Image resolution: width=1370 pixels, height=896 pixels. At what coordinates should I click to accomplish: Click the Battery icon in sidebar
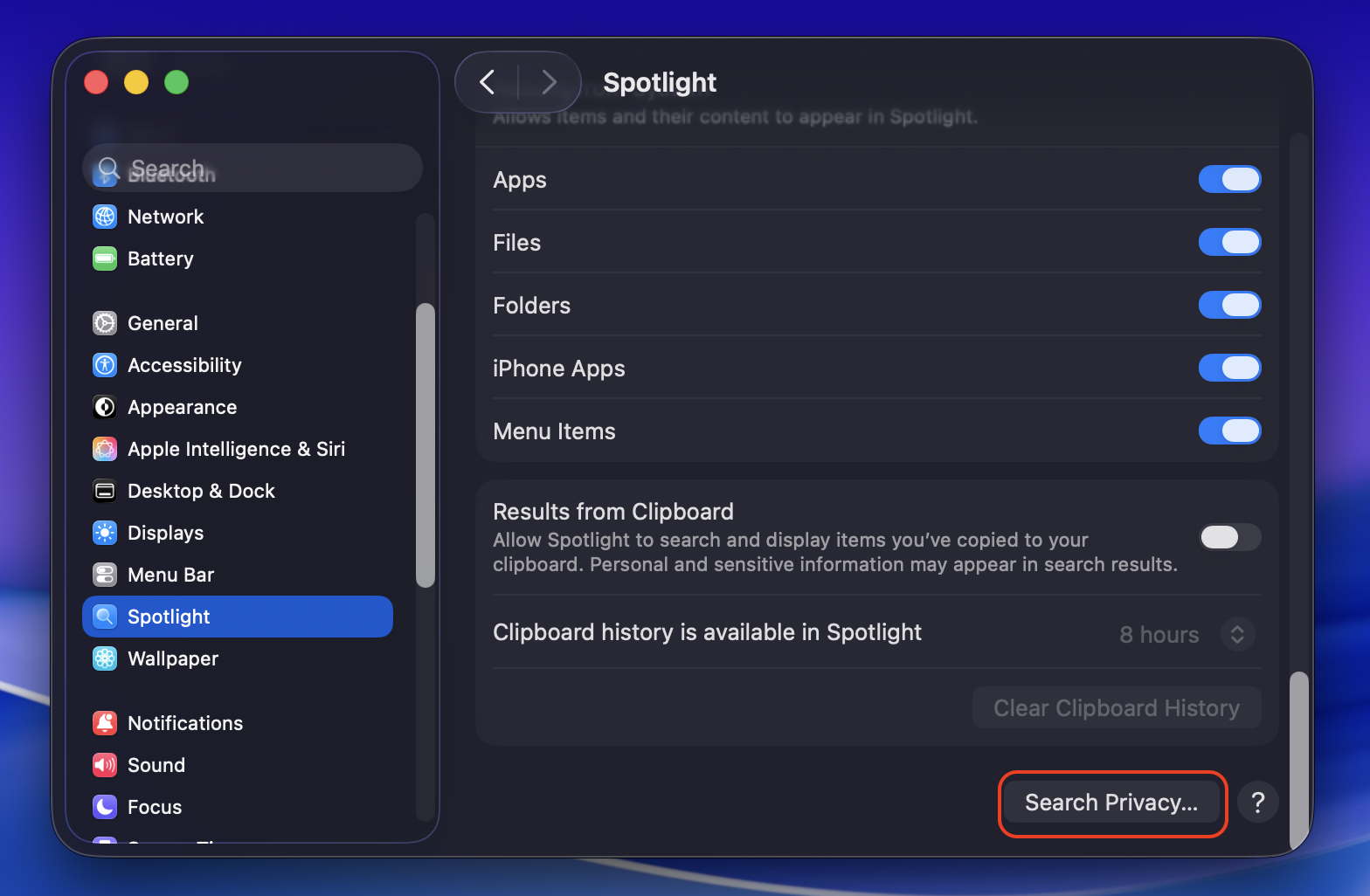pos(105,258)
